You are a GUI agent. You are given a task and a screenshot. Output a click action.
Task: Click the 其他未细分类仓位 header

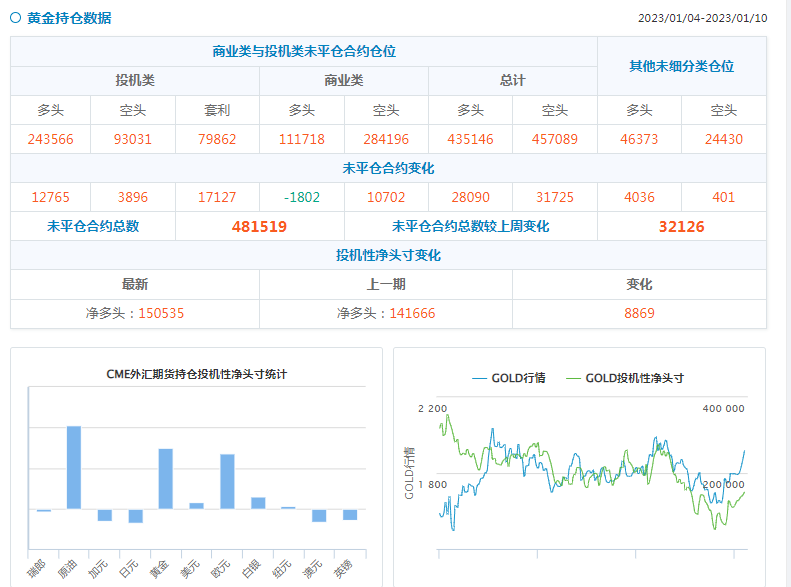pos(681,66)
